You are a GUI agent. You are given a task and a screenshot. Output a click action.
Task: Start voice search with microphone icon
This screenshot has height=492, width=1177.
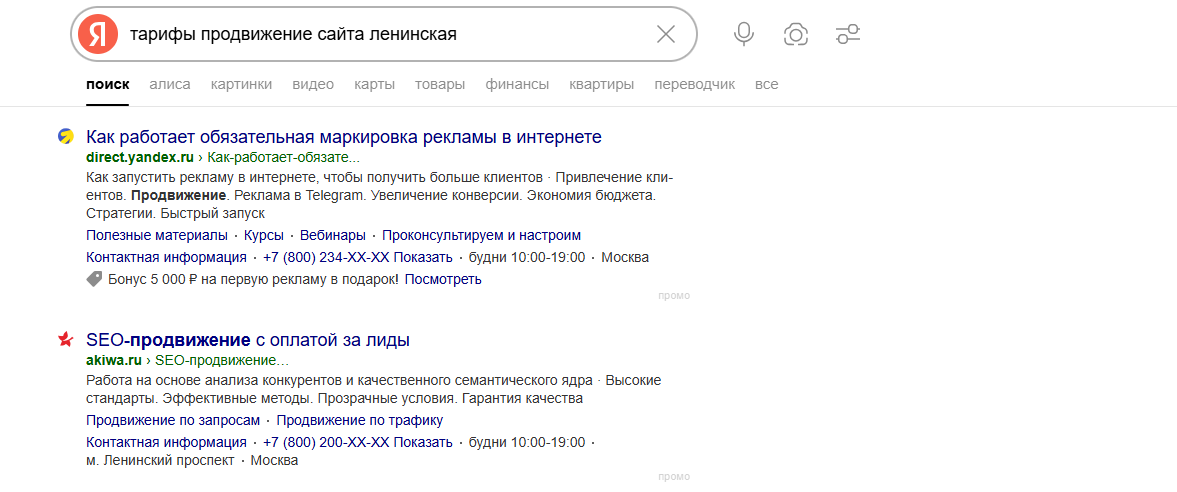(744, 35)
